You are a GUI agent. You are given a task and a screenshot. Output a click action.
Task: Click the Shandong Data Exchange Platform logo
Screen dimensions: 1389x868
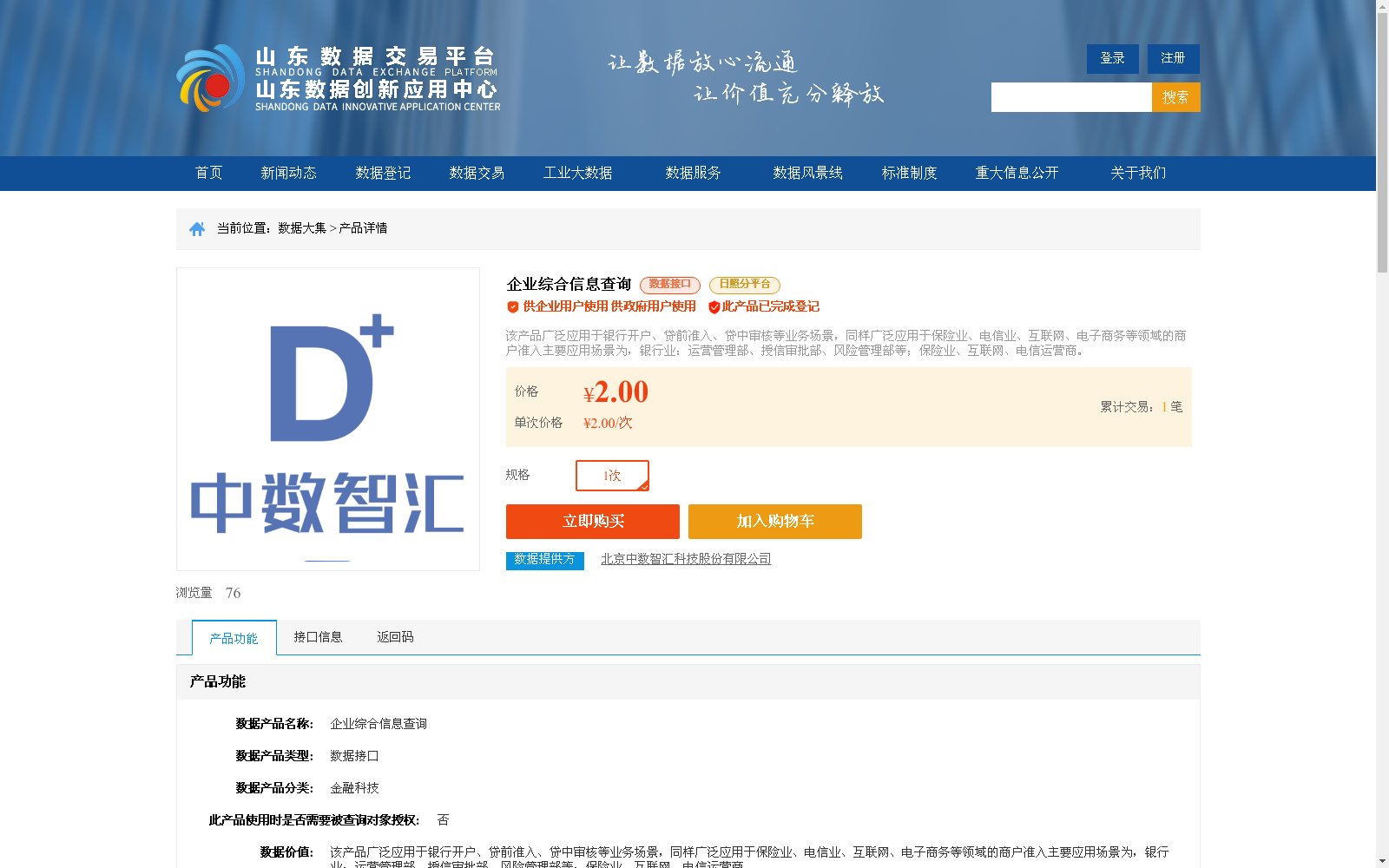339,78
